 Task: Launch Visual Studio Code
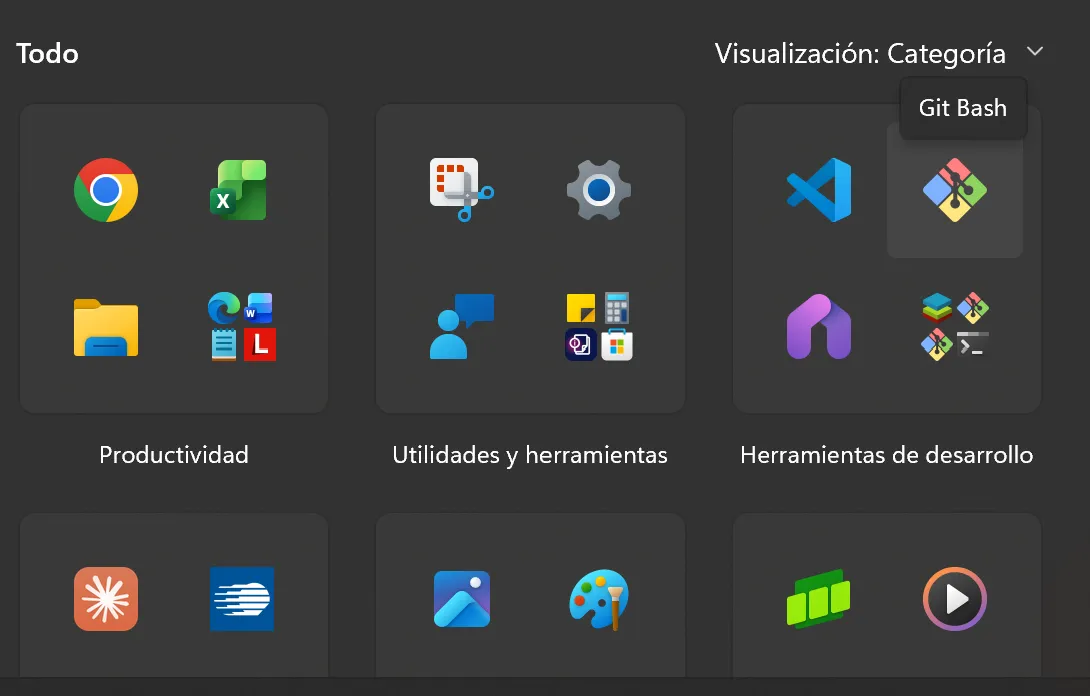819,190
